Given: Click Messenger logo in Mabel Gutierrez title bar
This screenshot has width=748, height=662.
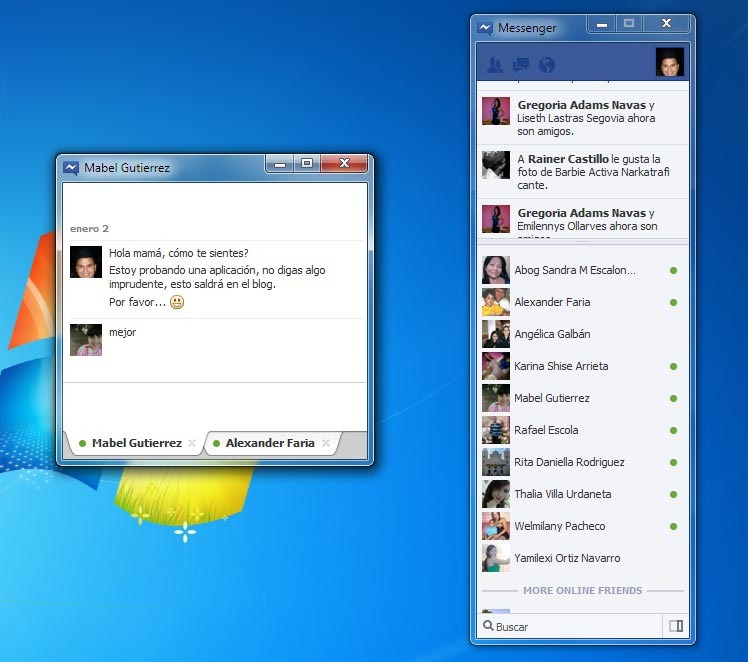Looking at the screenshot, I should coord(71,167).
